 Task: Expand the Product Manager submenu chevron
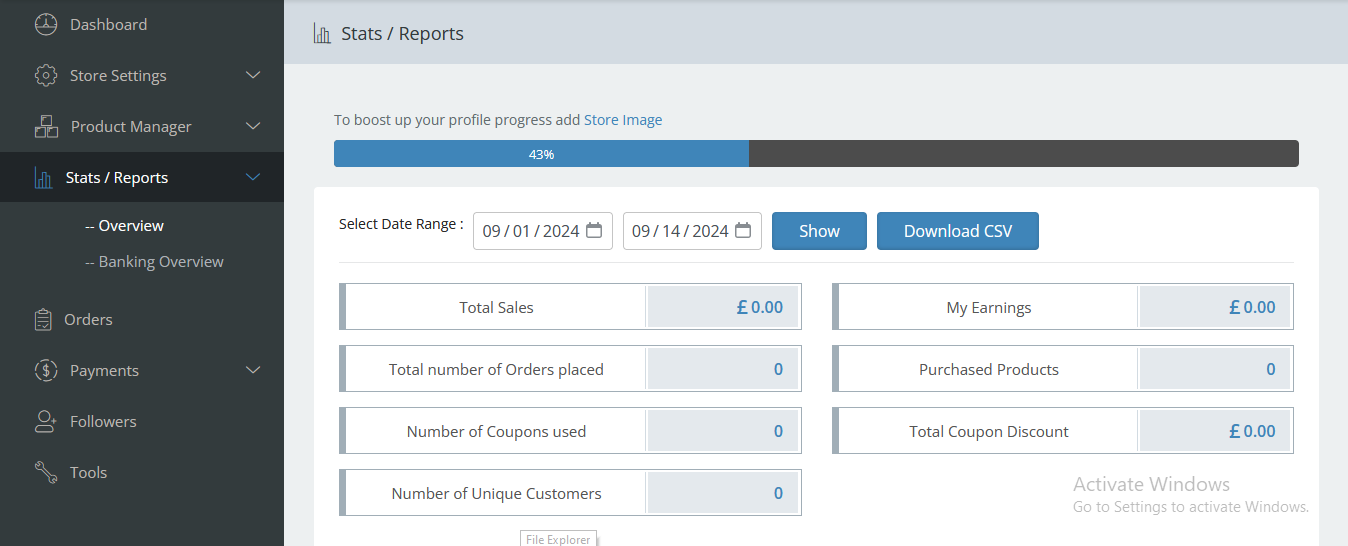253,127
